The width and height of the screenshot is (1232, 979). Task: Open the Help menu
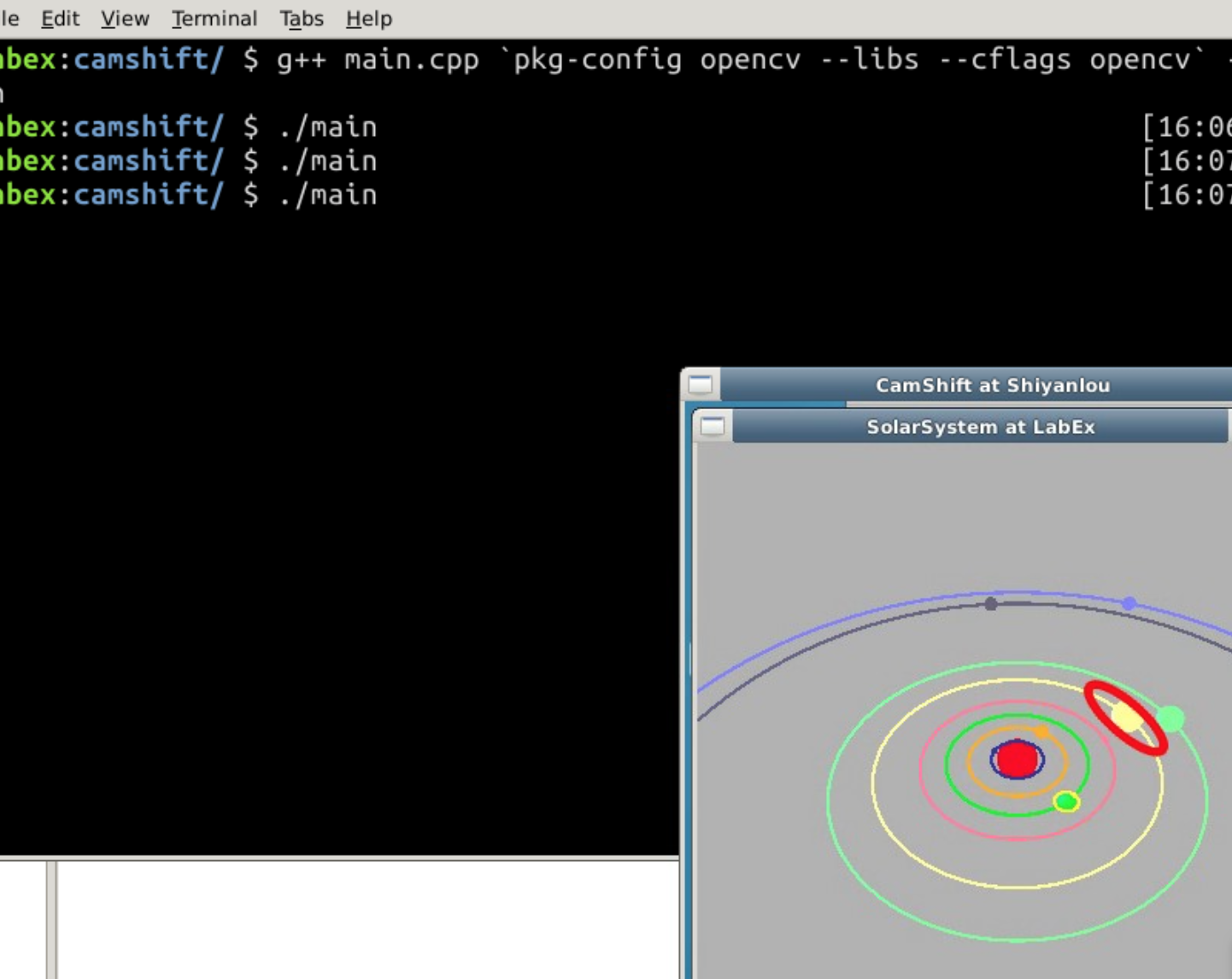368,19
